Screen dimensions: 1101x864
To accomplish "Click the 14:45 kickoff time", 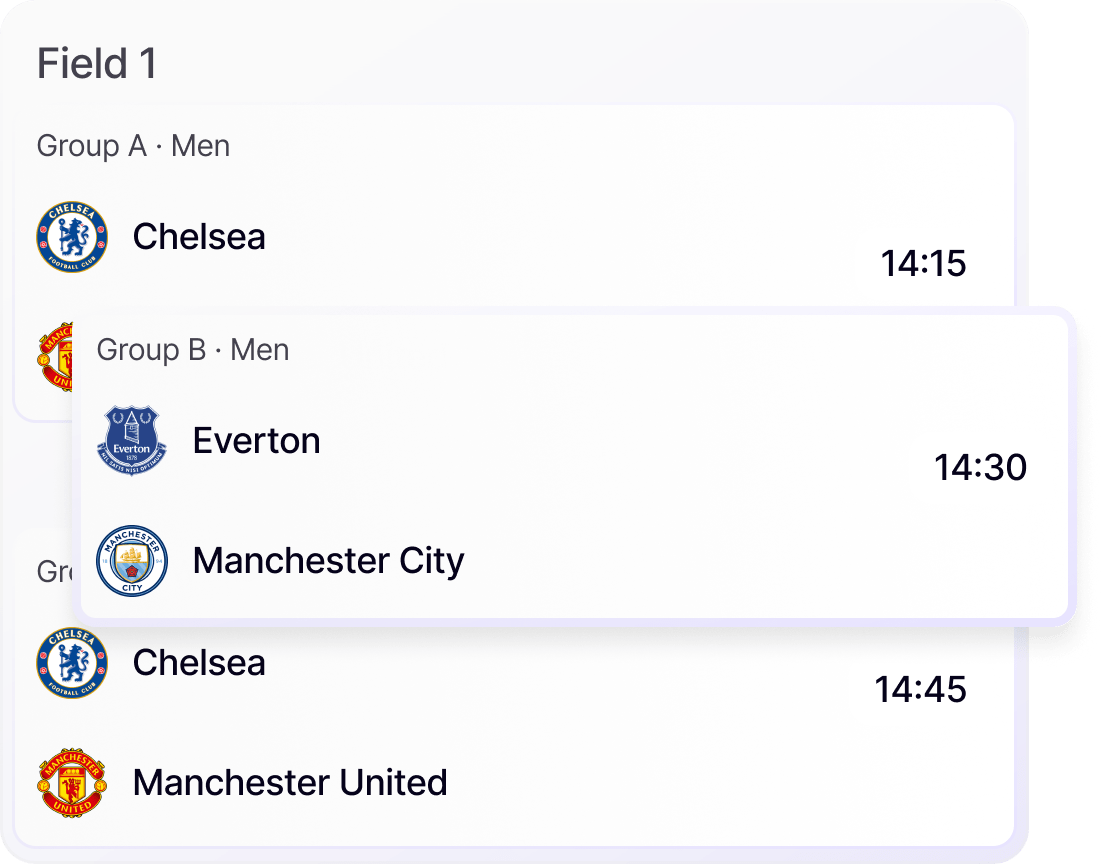I will click(920, 689).
